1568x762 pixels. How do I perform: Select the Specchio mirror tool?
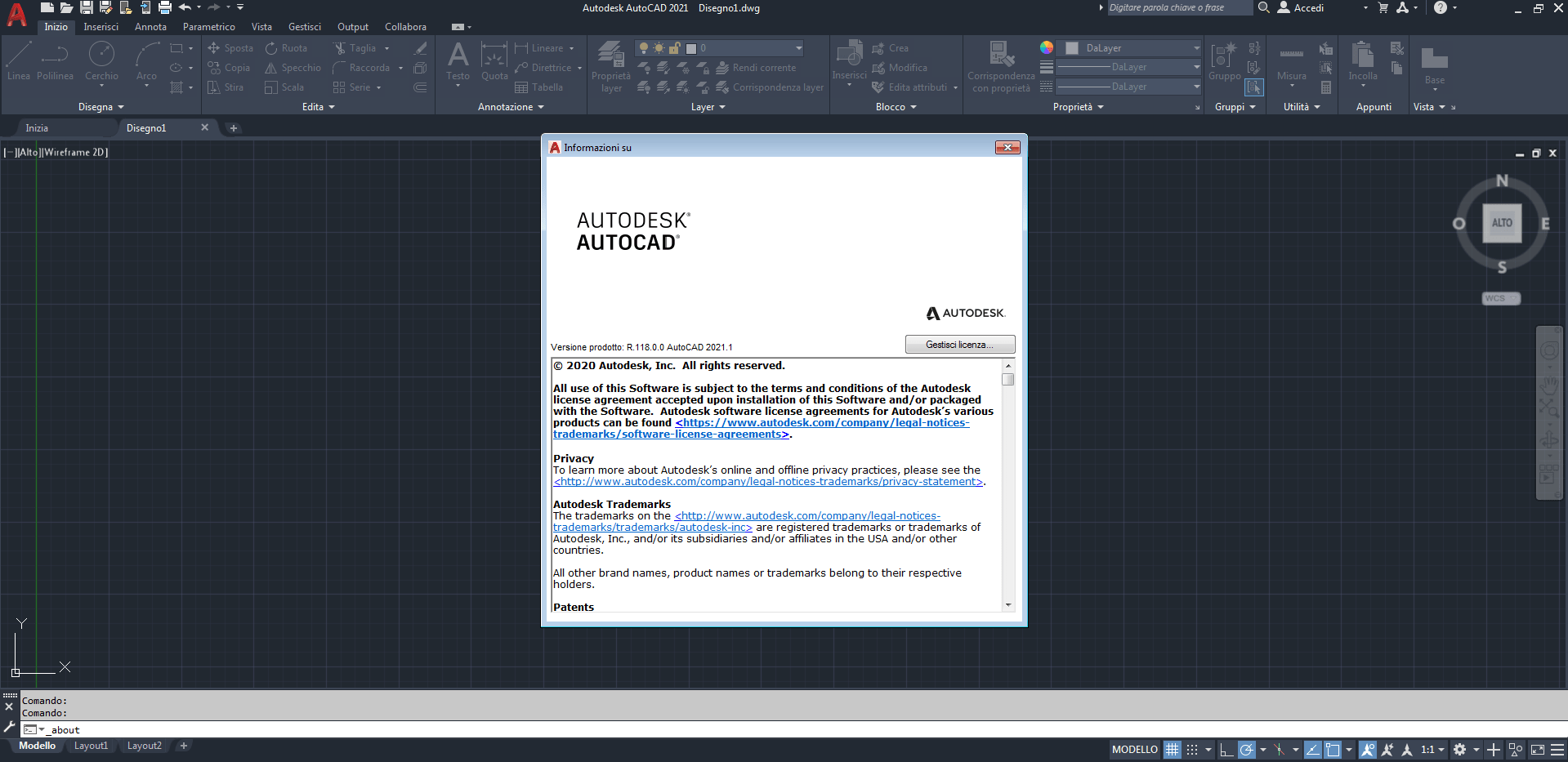point(293,68)
